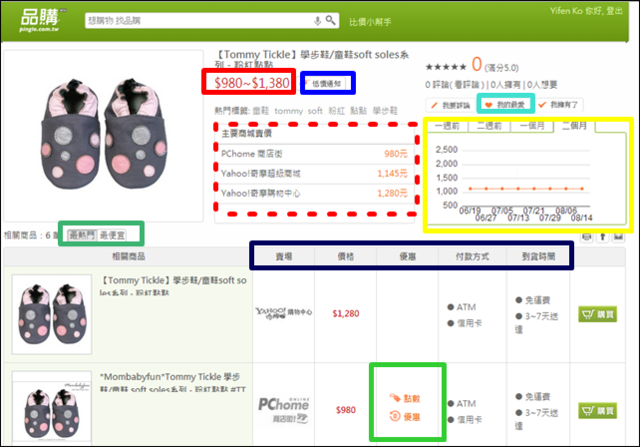Image resolution: width=640 pixels, height=447 pixels.
Task: Click the 到貨時間 column header
Action: pos(538,256)
